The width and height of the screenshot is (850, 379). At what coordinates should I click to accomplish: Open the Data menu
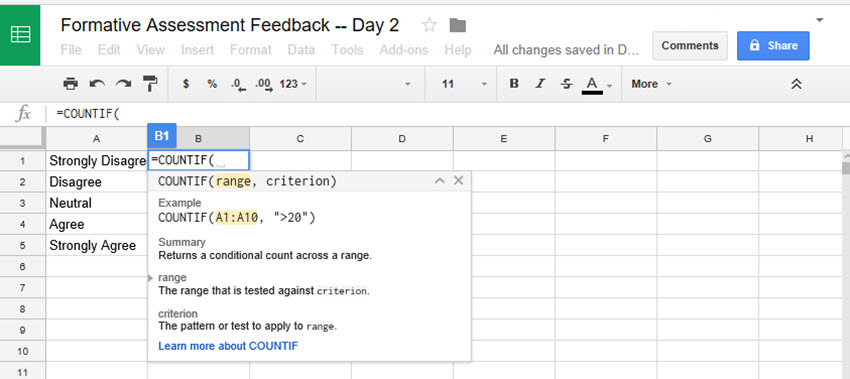301,50
